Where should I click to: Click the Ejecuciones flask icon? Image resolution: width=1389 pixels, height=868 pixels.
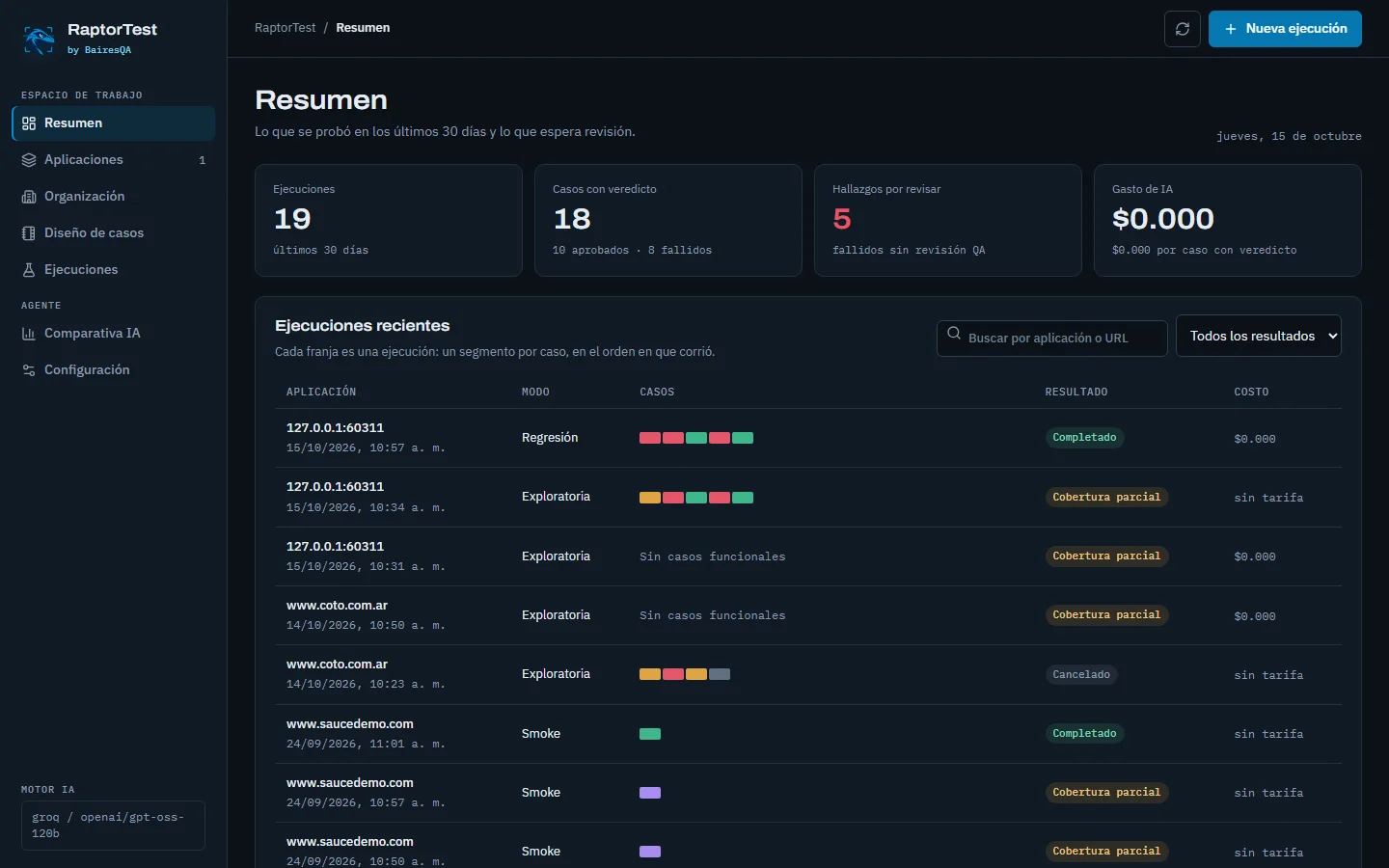(29, 270)
